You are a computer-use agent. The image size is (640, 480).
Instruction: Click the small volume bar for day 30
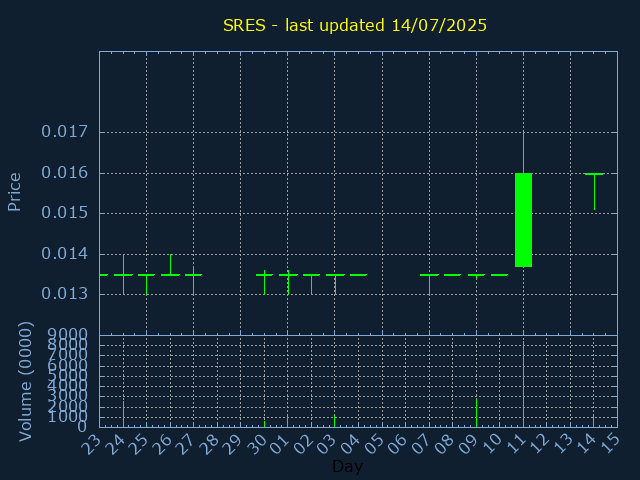click(x=264, y=424)
